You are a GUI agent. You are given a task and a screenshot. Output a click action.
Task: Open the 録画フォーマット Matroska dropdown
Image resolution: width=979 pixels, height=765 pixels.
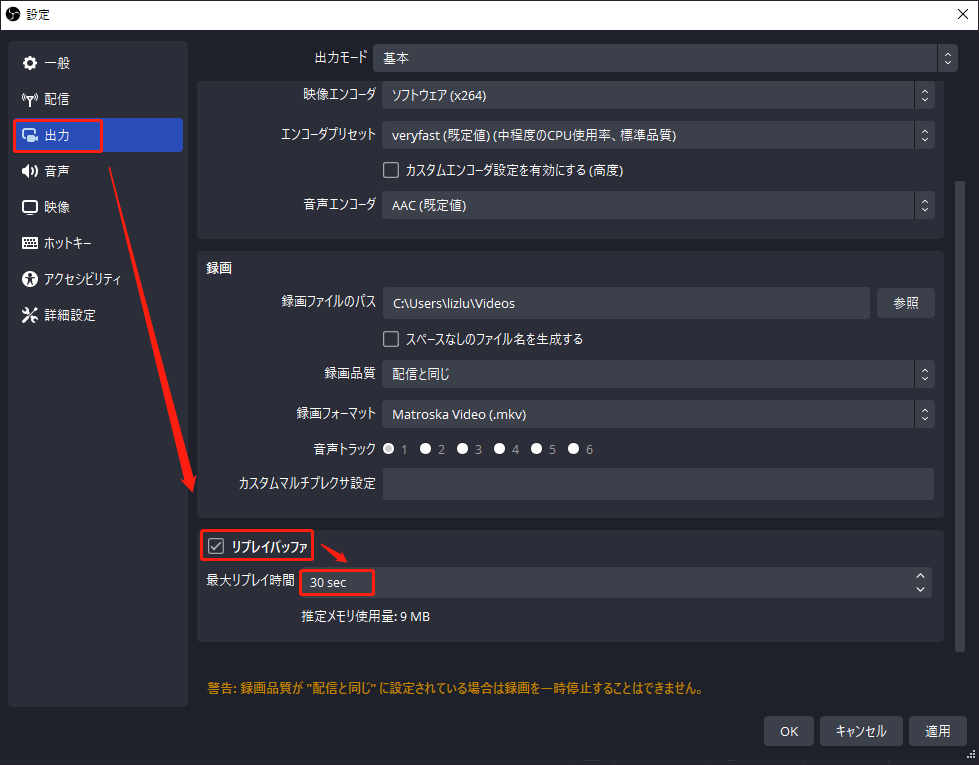click(x=658, y=414)
